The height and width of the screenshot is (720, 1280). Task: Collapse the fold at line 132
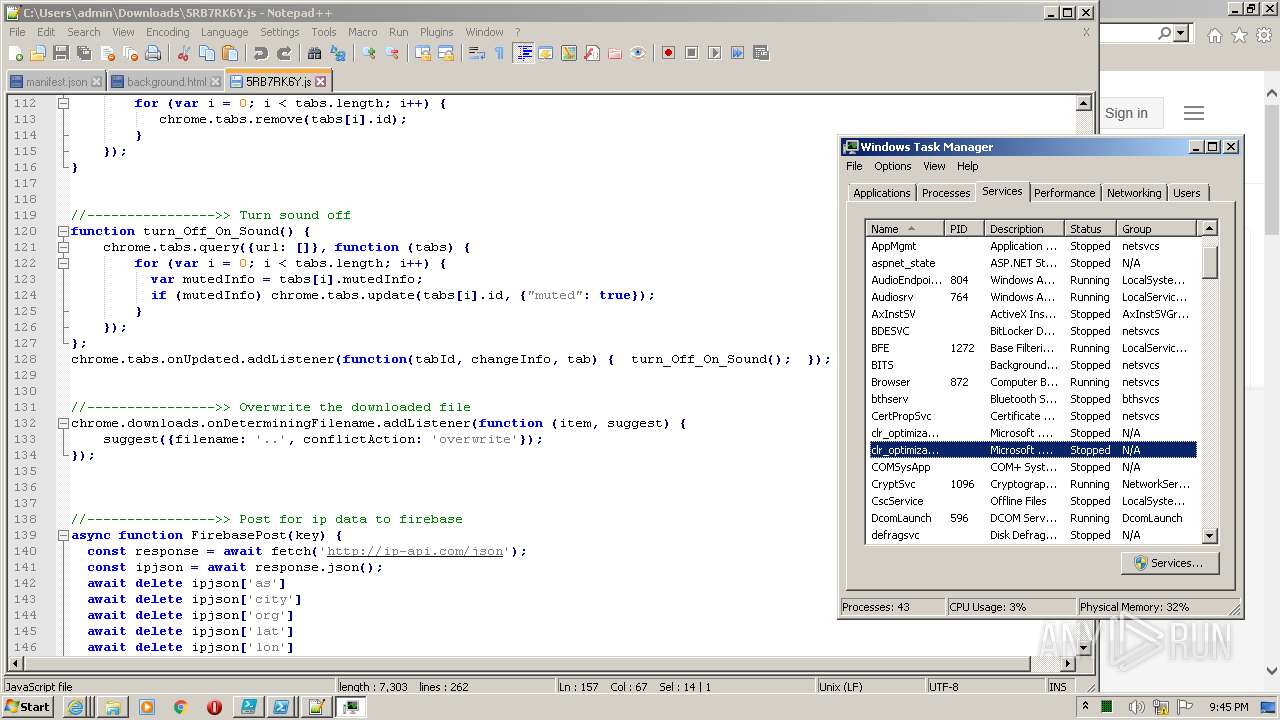(63, 423)
